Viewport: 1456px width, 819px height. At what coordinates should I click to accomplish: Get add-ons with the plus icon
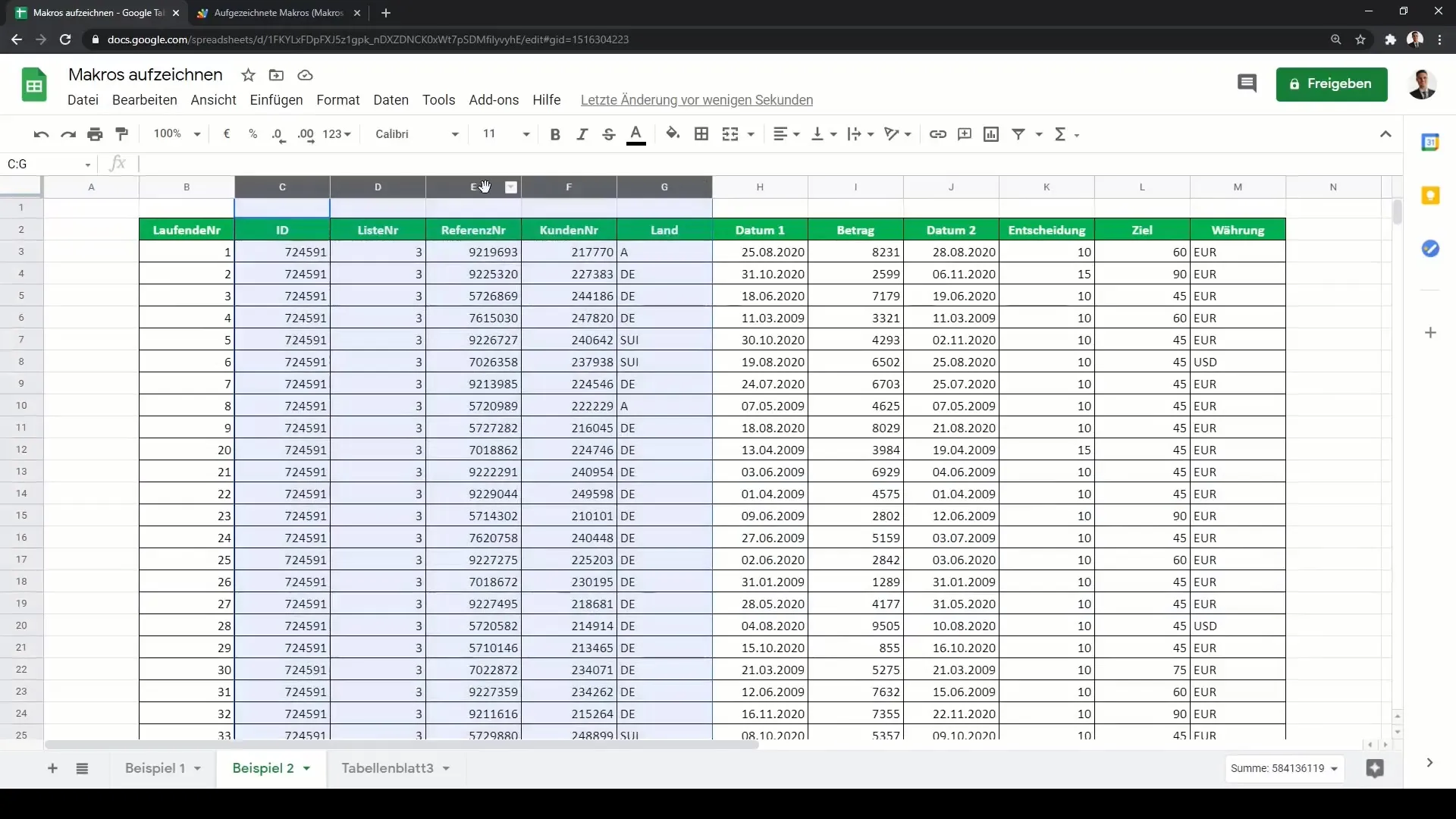[1430, 332]
